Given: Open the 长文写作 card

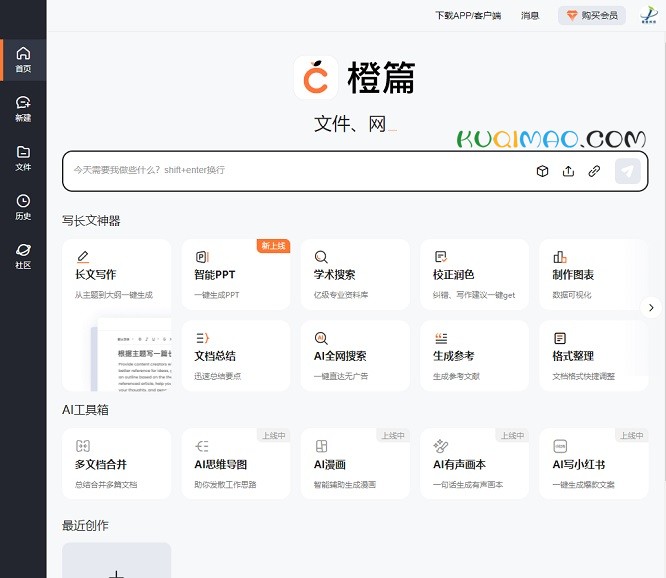Looking at the screenshot, I should pyautogui.click(x=117, y=315).
